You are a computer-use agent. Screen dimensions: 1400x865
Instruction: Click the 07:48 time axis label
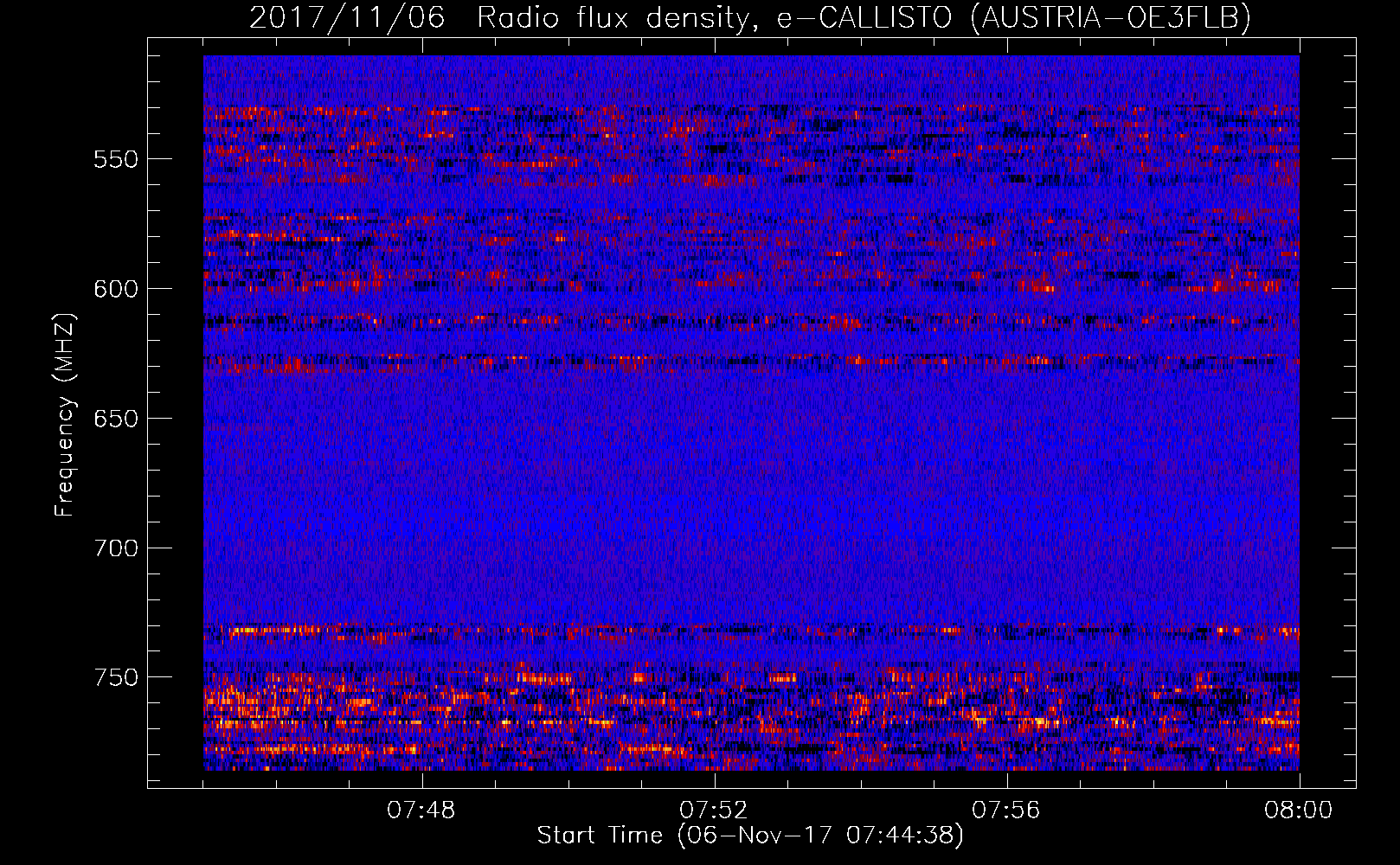pos(421,811)
